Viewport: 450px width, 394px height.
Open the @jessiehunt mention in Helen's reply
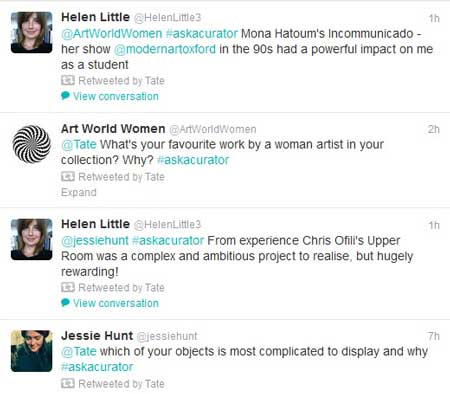click(x=95, y=241)
